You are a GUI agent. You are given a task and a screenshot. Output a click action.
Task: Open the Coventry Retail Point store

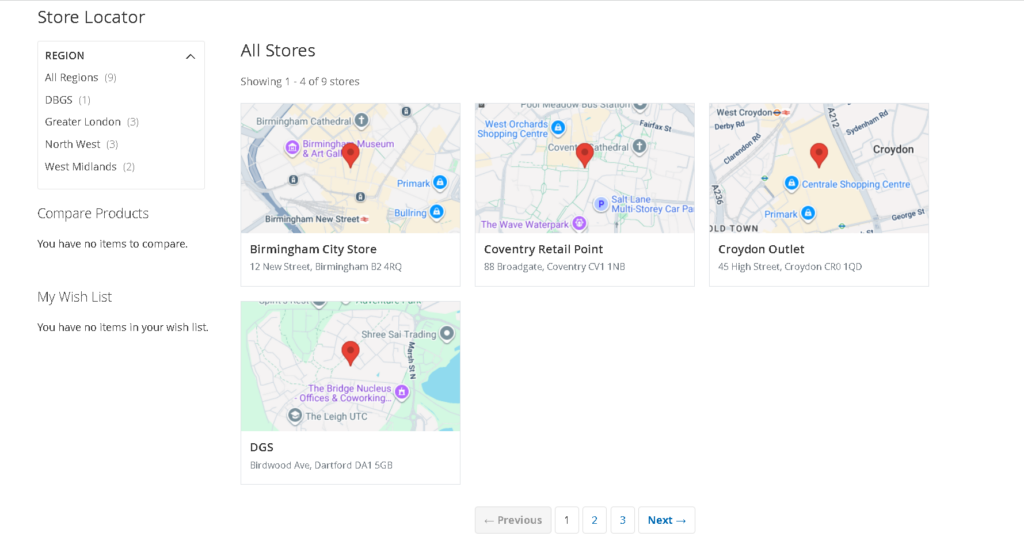[543, 249]
